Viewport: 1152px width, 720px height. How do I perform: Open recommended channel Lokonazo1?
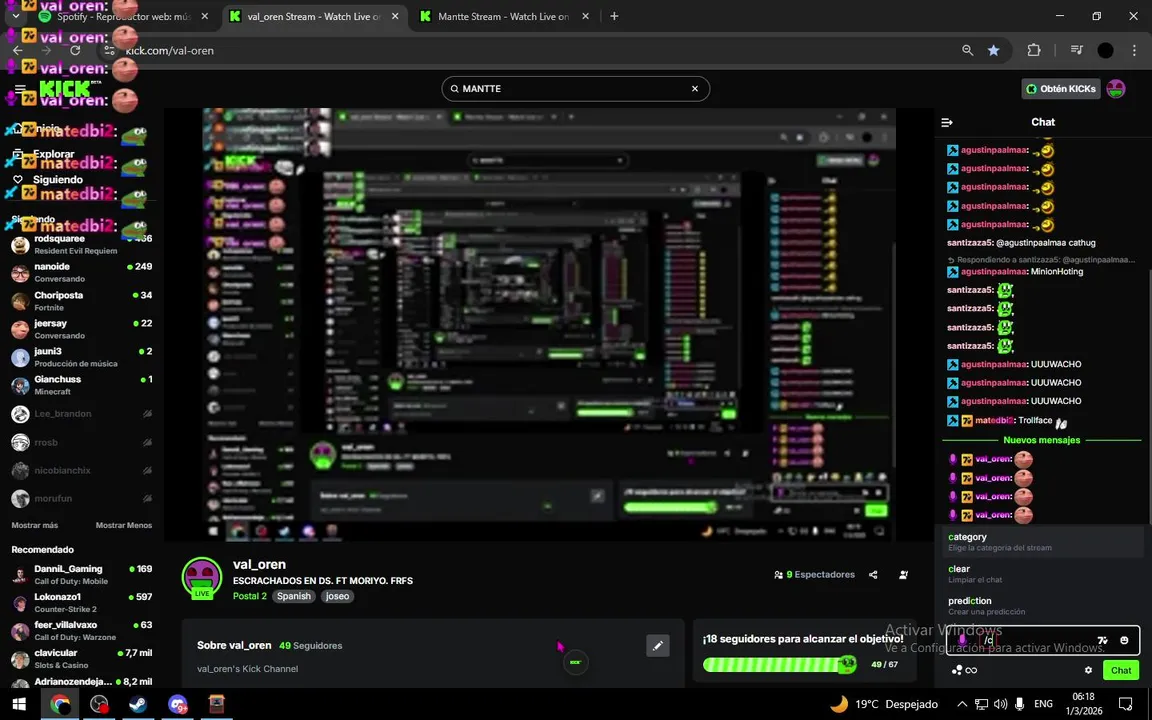click(82, 602)
